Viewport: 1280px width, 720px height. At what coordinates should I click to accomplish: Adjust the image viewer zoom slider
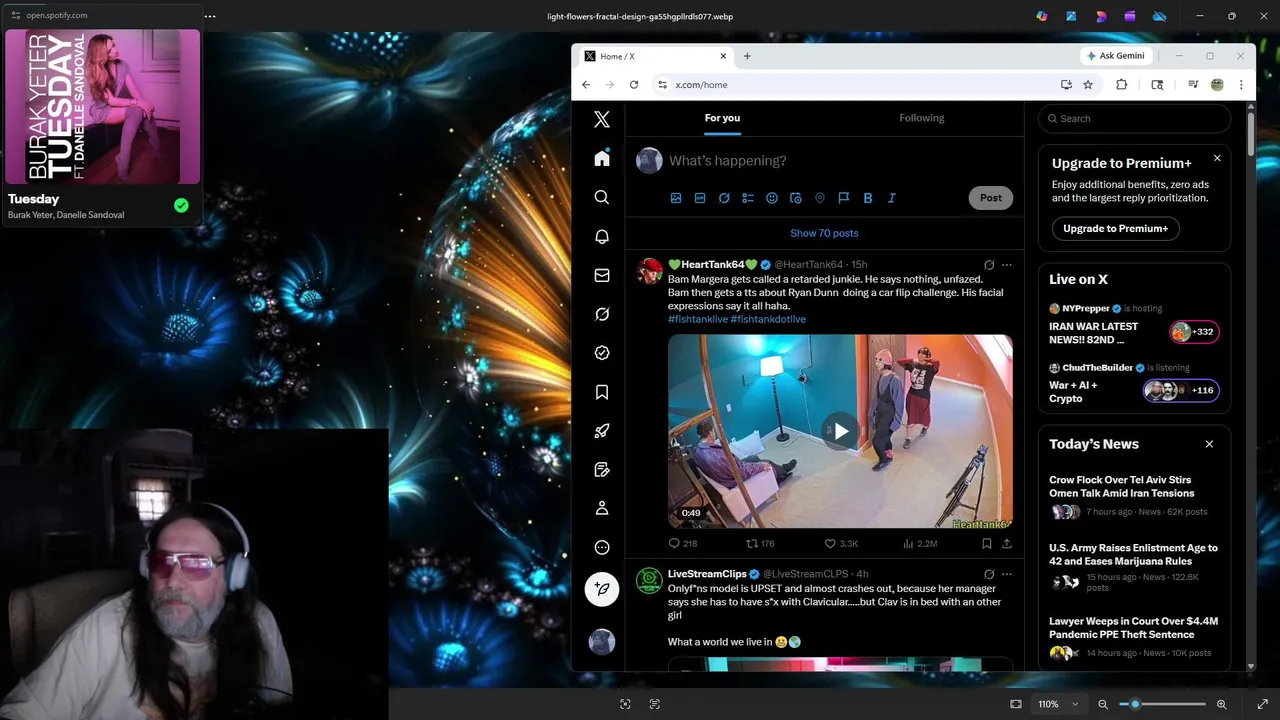pyautogui.click(x=1162, y=704)
